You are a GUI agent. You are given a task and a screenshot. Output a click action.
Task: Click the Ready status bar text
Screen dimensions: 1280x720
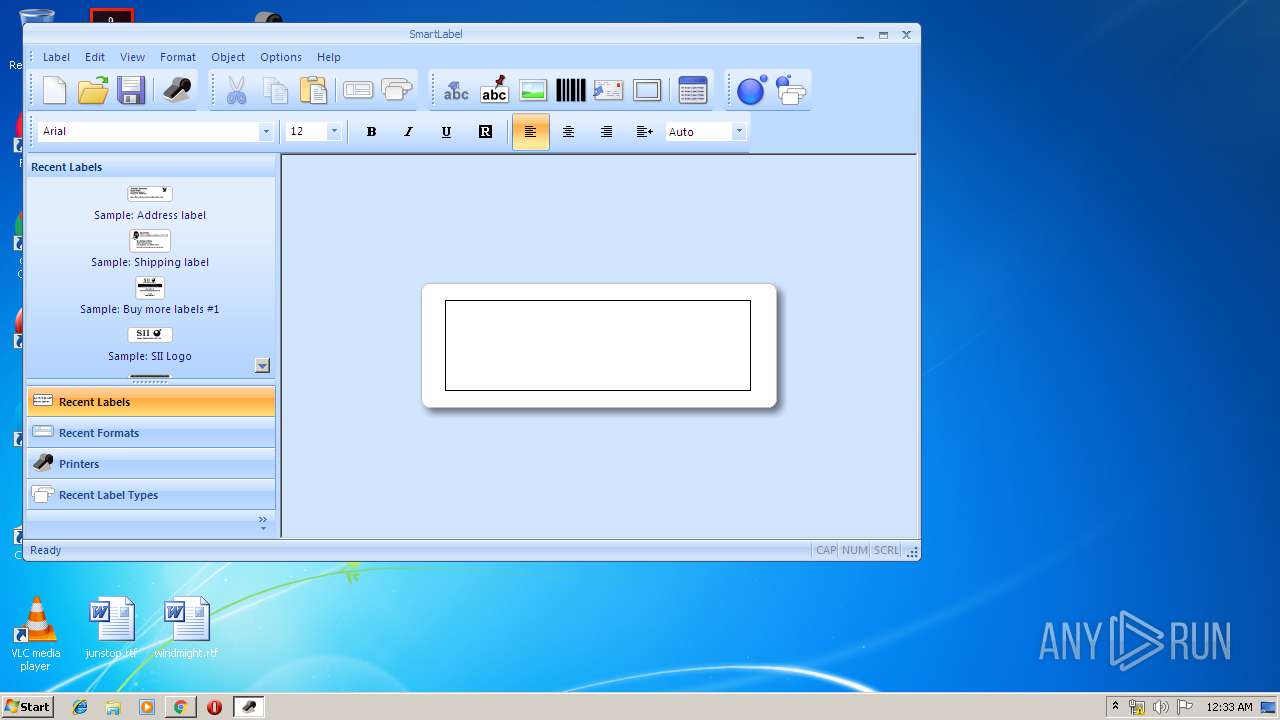point(46,550)
